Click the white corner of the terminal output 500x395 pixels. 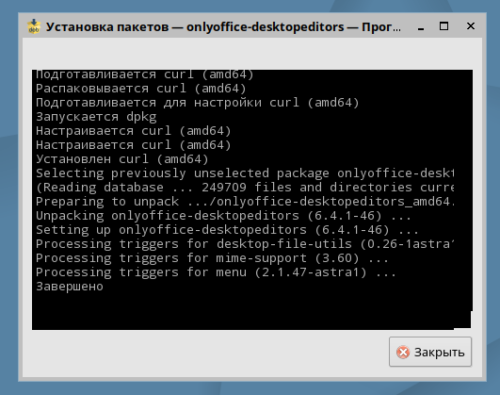[463, 320]
